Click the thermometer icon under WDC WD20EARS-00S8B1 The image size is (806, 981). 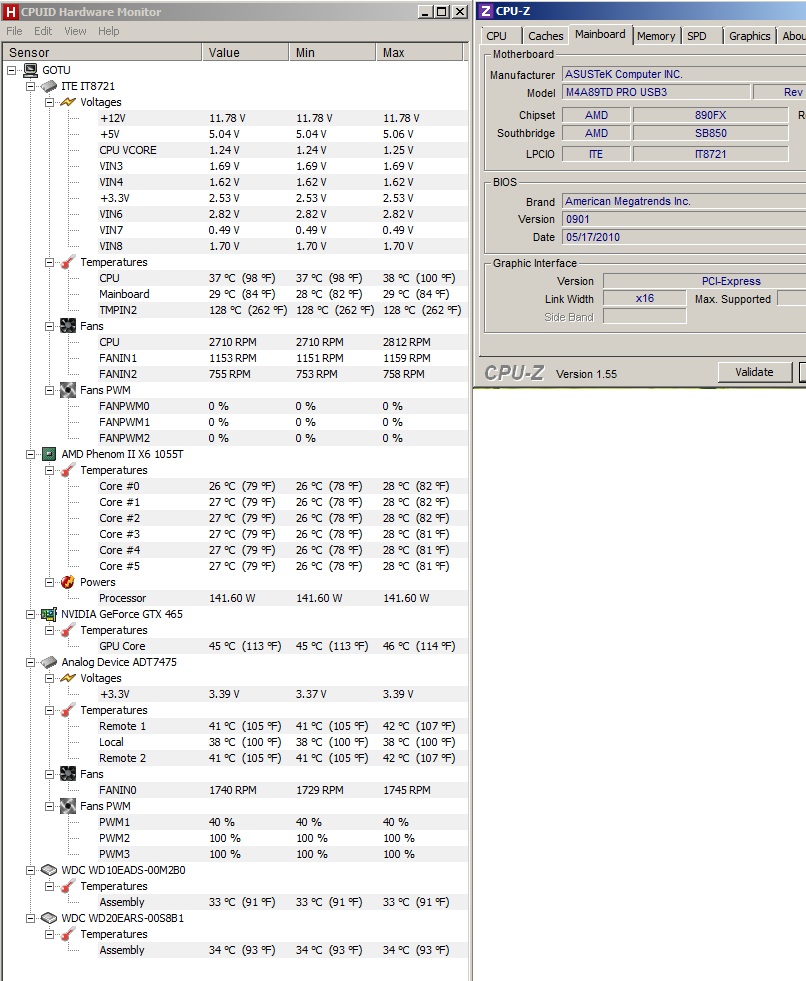[x=68, y=934]
